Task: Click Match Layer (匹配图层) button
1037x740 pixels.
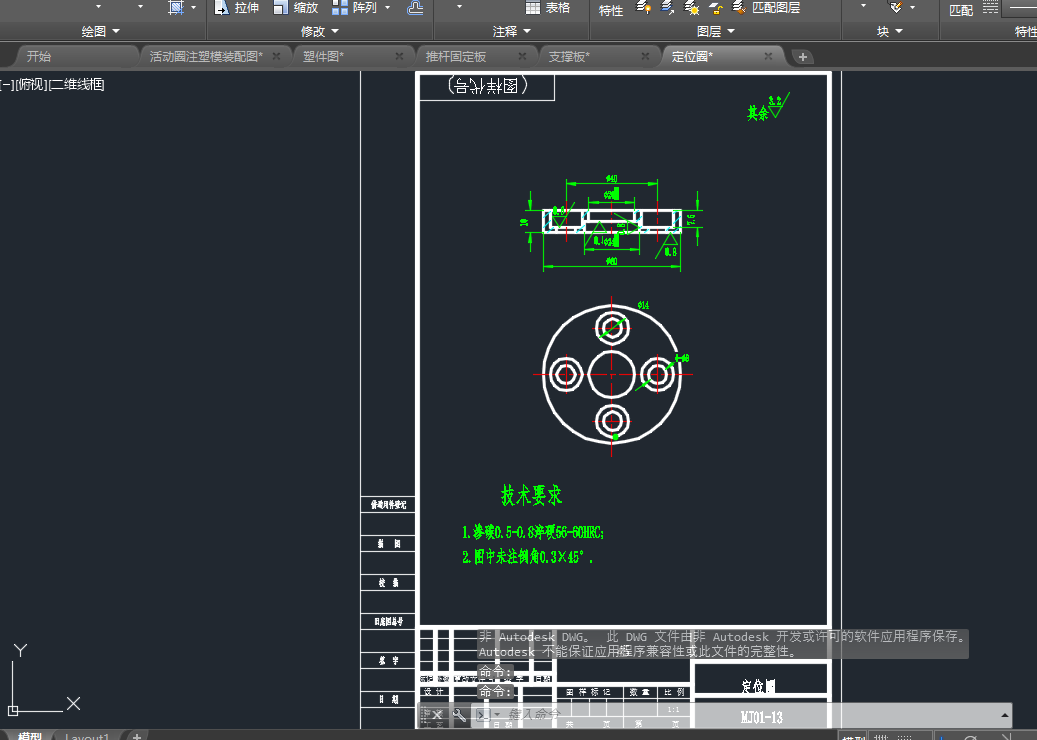Action: click(x=767, y=7)
